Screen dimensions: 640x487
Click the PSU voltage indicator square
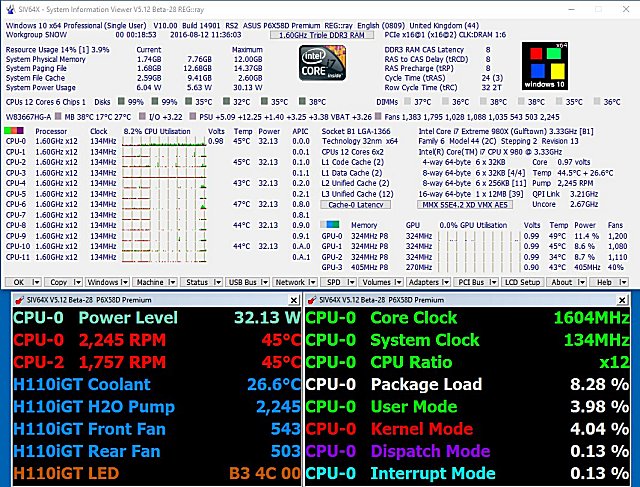click(x=193, y=116)
